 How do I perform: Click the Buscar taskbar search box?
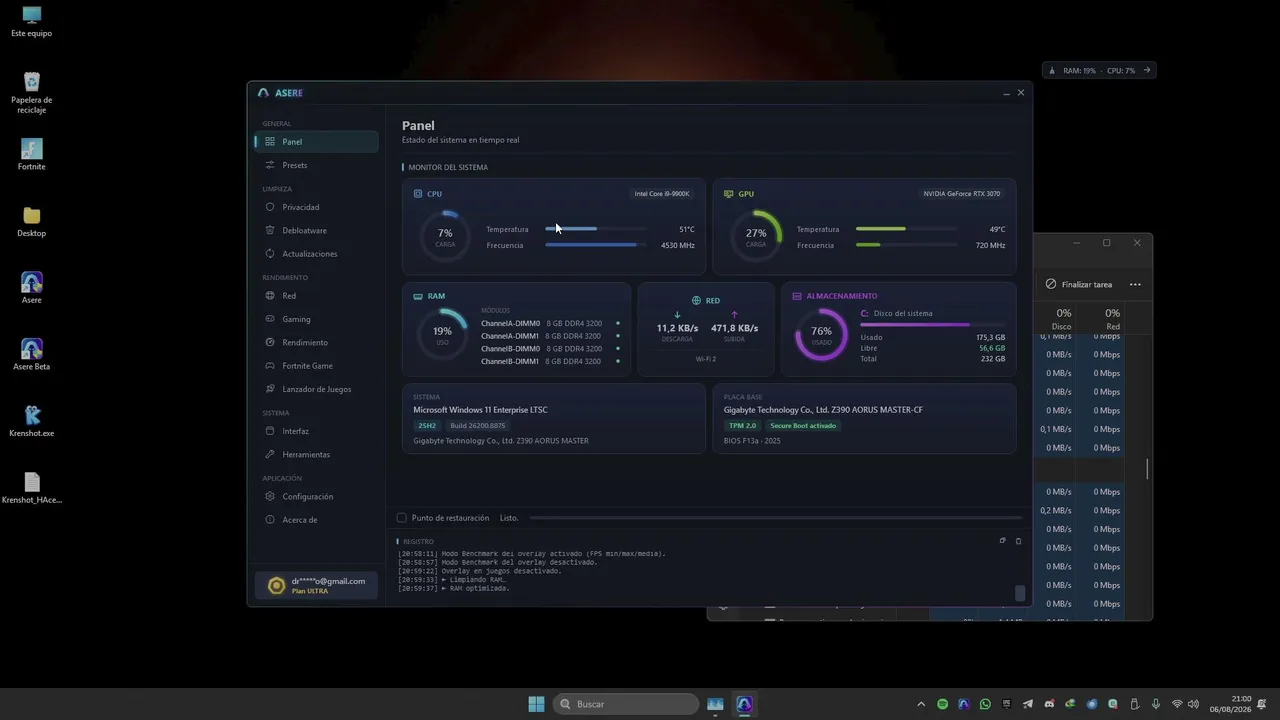[x=625, y=704]
